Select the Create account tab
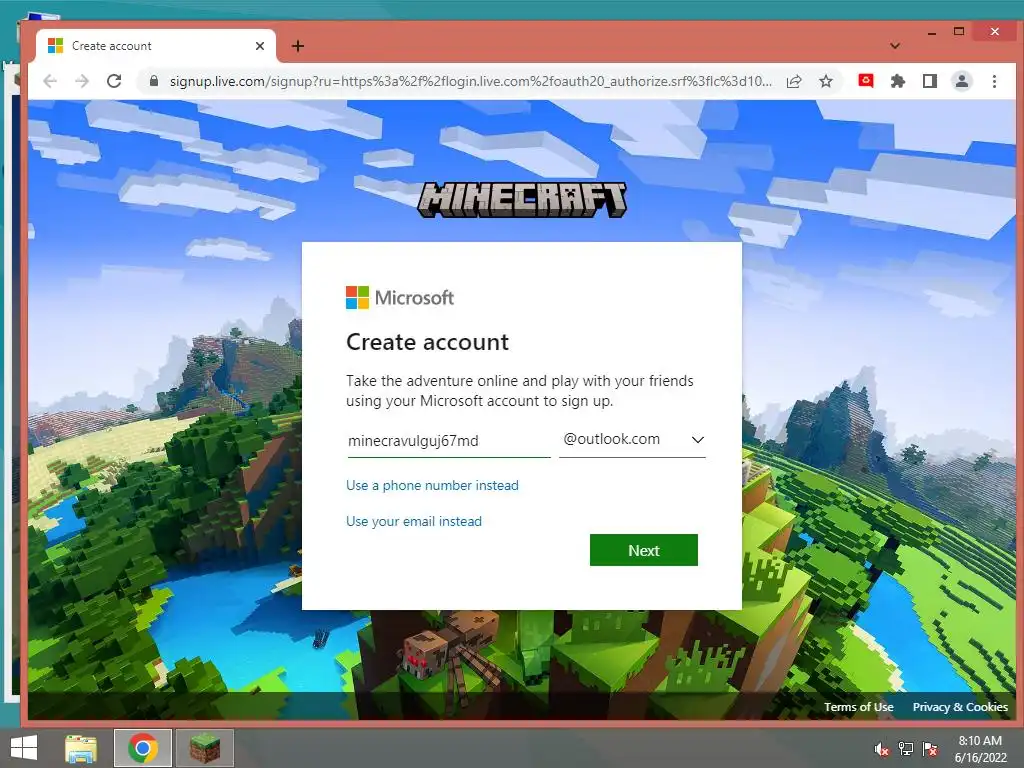This screenshot has height=768, width=1024. [x=155, y=46]
